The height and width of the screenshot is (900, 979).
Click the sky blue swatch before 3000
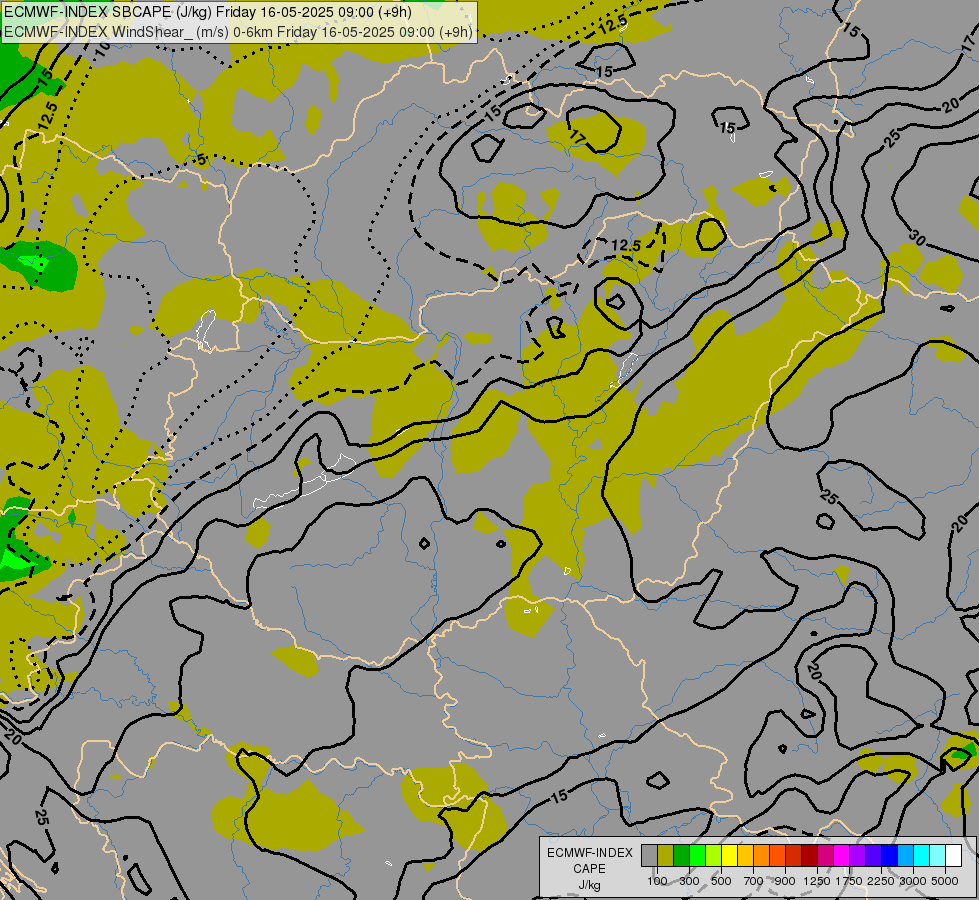click(x=906, y=856)
